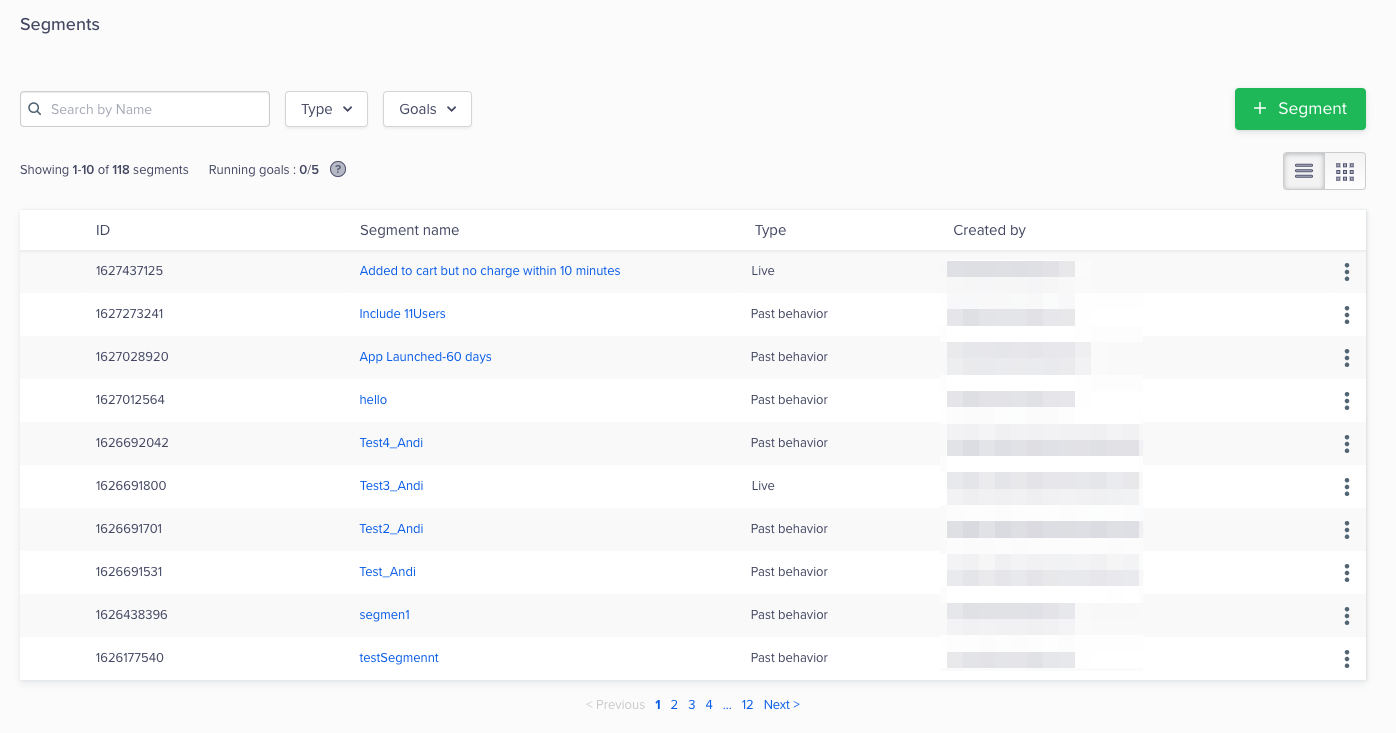The width and height of the screenshot is (1396, 733).
Task: Open the testSegmennt segment link
Action: (399, 658)
